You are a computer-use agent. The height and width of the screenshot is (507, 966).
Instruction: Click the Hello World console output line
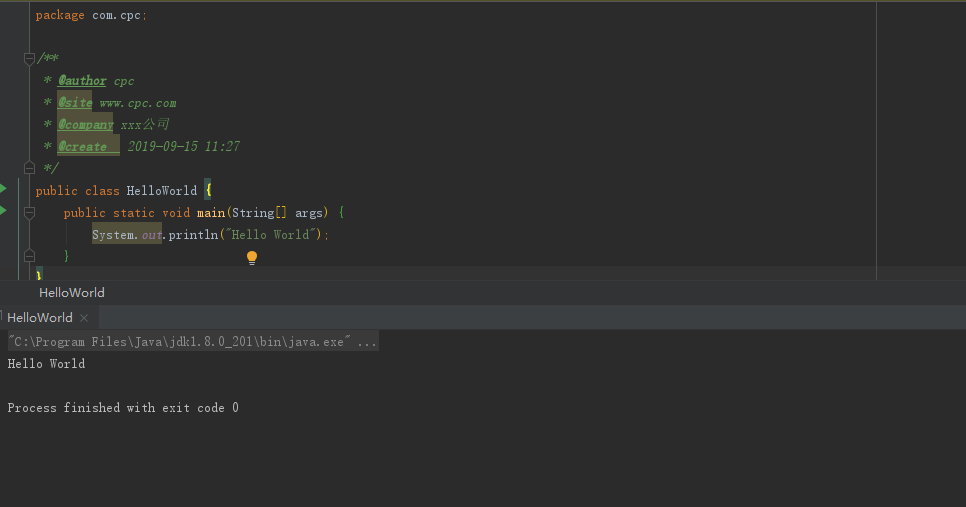pyautogui.click(x=46, y=363)
